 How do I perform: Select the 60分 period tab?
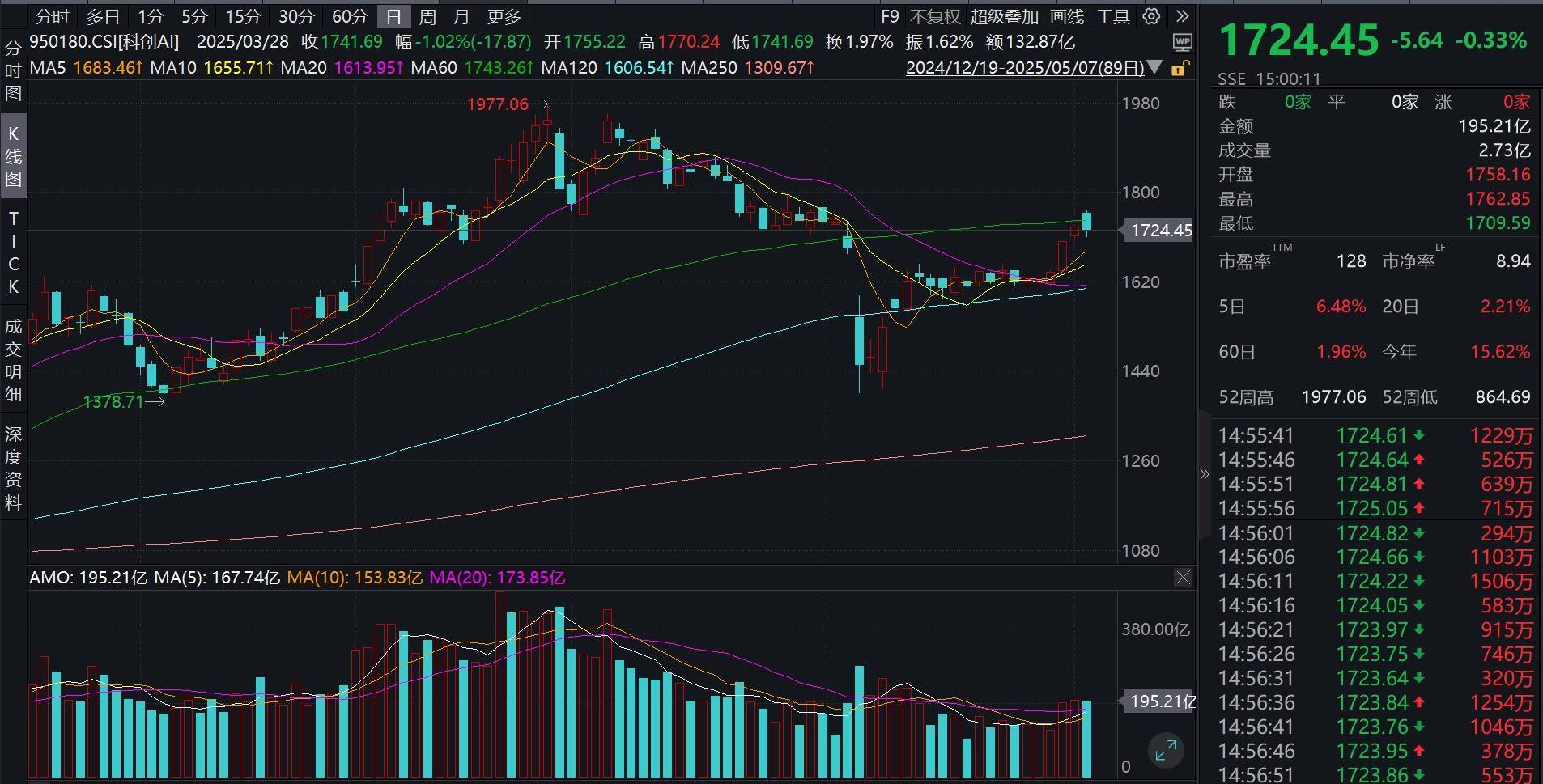coord(350,16)
